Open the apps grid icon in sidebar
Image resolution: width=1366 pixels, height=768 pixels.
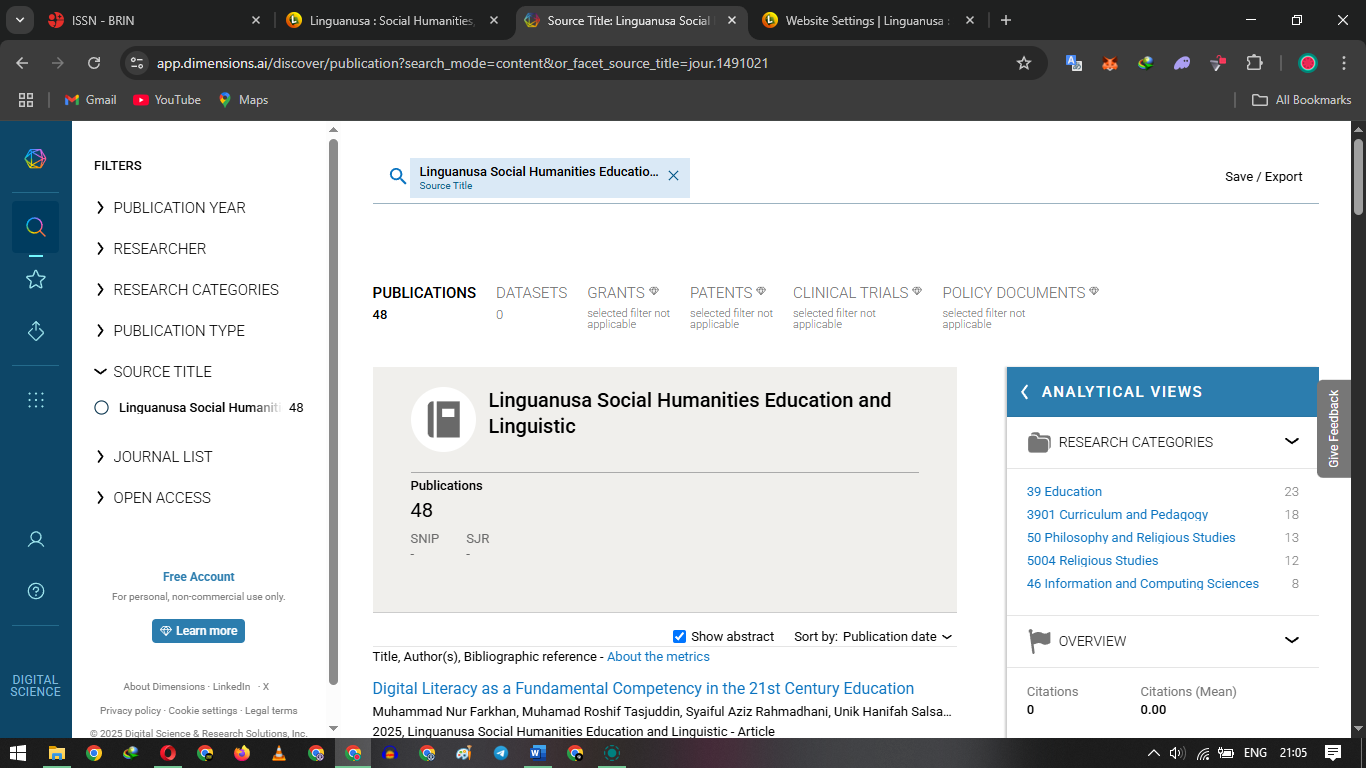coord(35,400)
